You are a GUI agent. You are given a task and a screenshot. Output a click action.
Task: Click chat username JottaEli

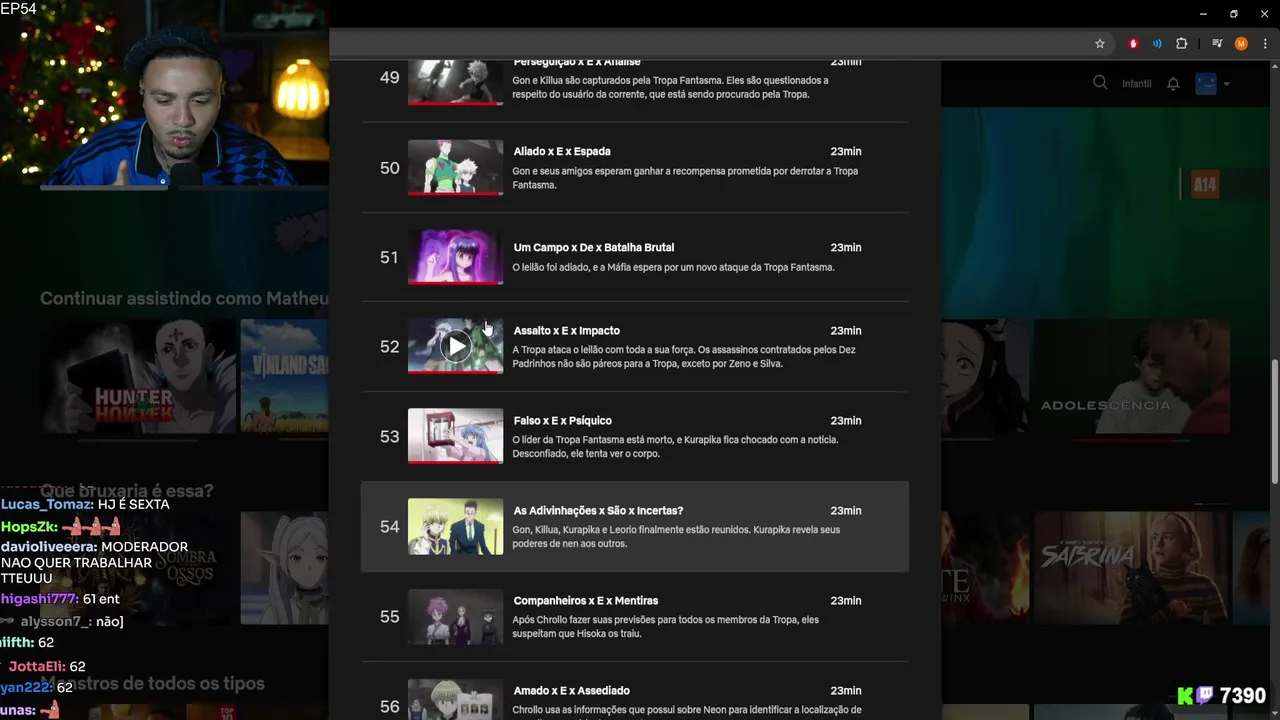[35, 666]
